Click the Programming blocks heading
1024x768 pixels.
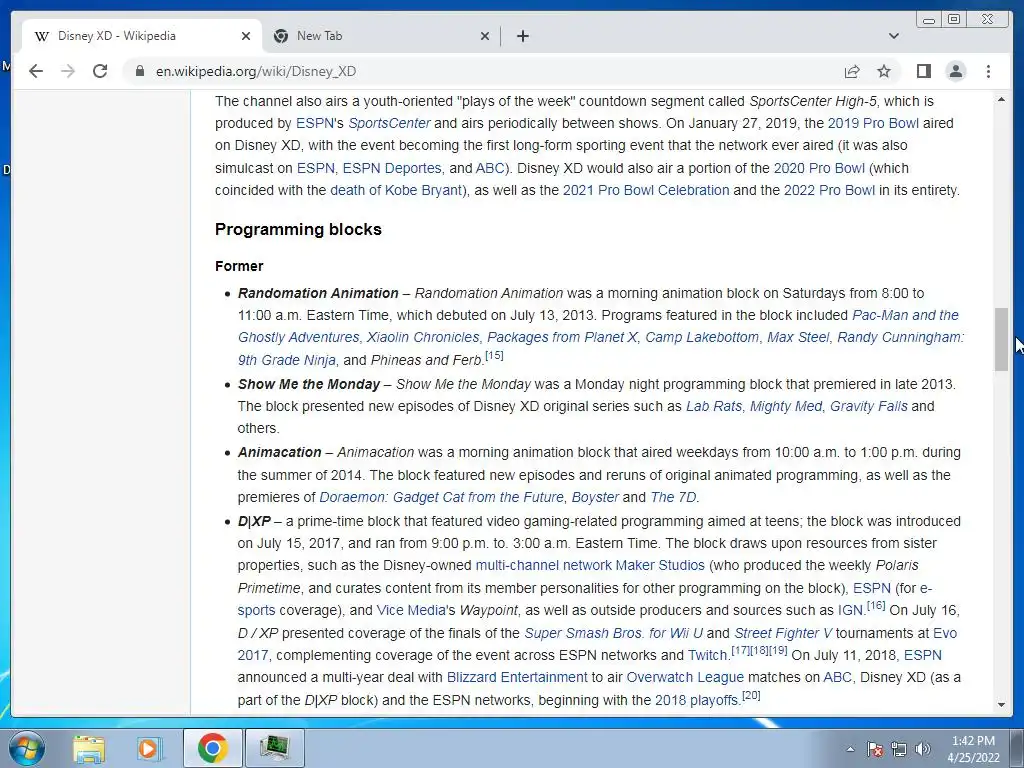point(298,229)
